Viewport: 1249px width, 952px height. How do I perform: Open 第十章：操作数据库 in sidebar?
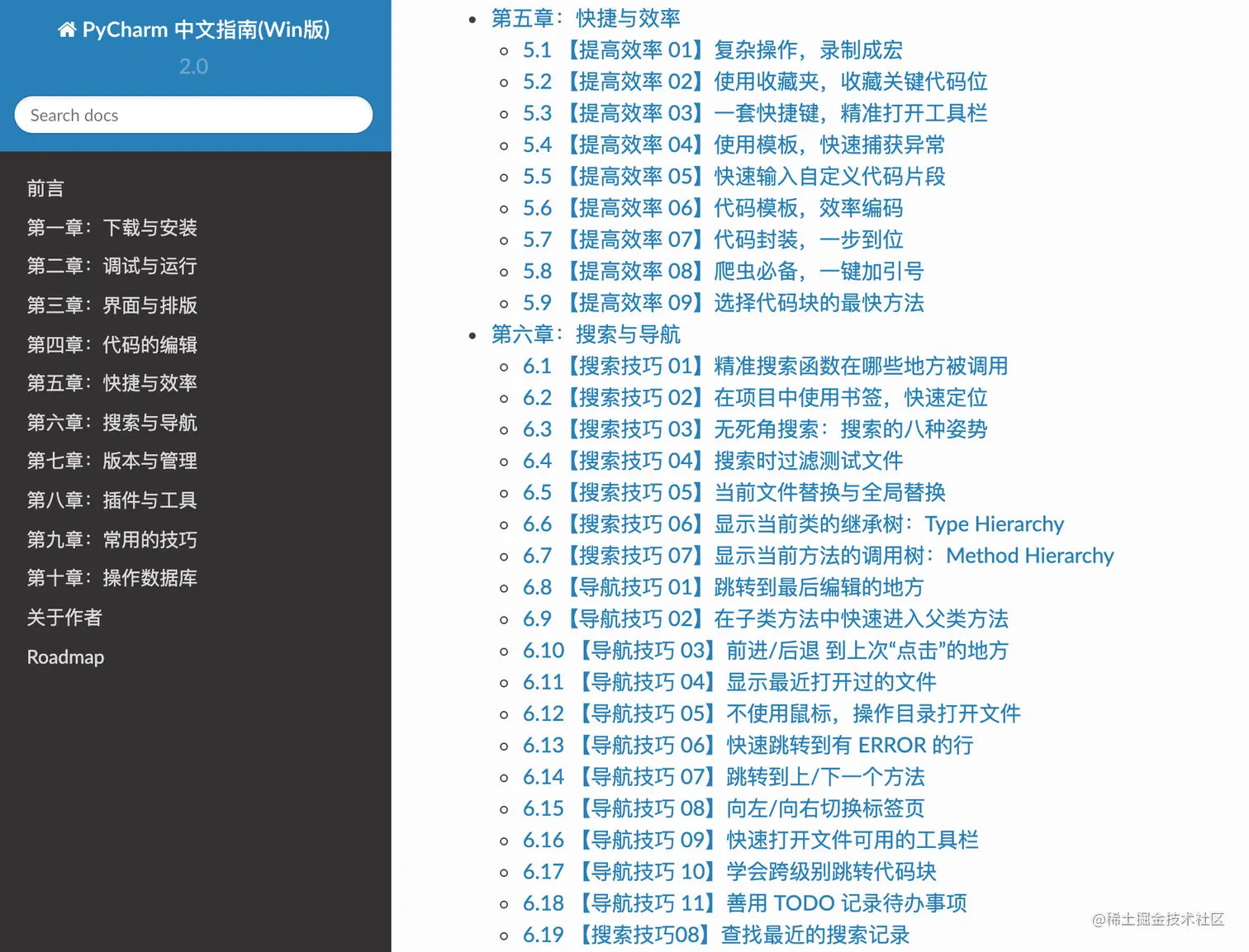pyautogui.click(x=112, y=578)
